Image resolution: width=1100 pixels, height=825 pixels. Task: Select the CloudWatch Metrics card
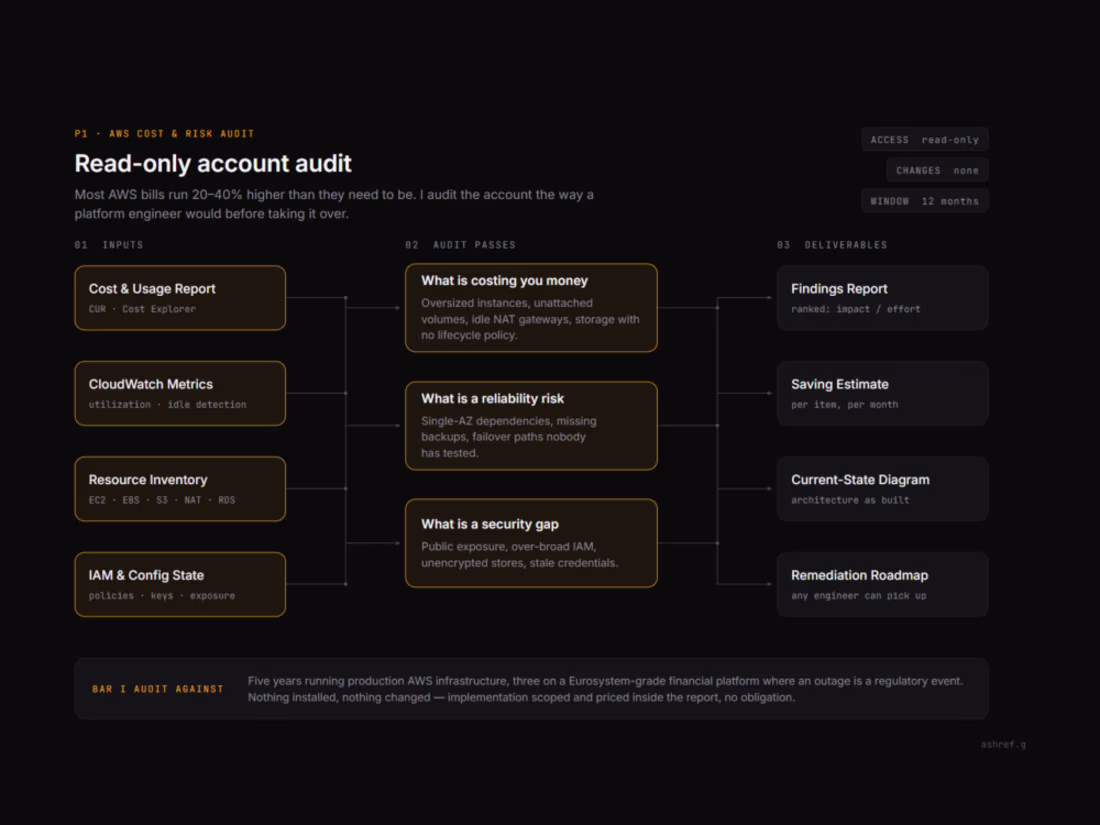pyautogui.click(x=180, y=393)
